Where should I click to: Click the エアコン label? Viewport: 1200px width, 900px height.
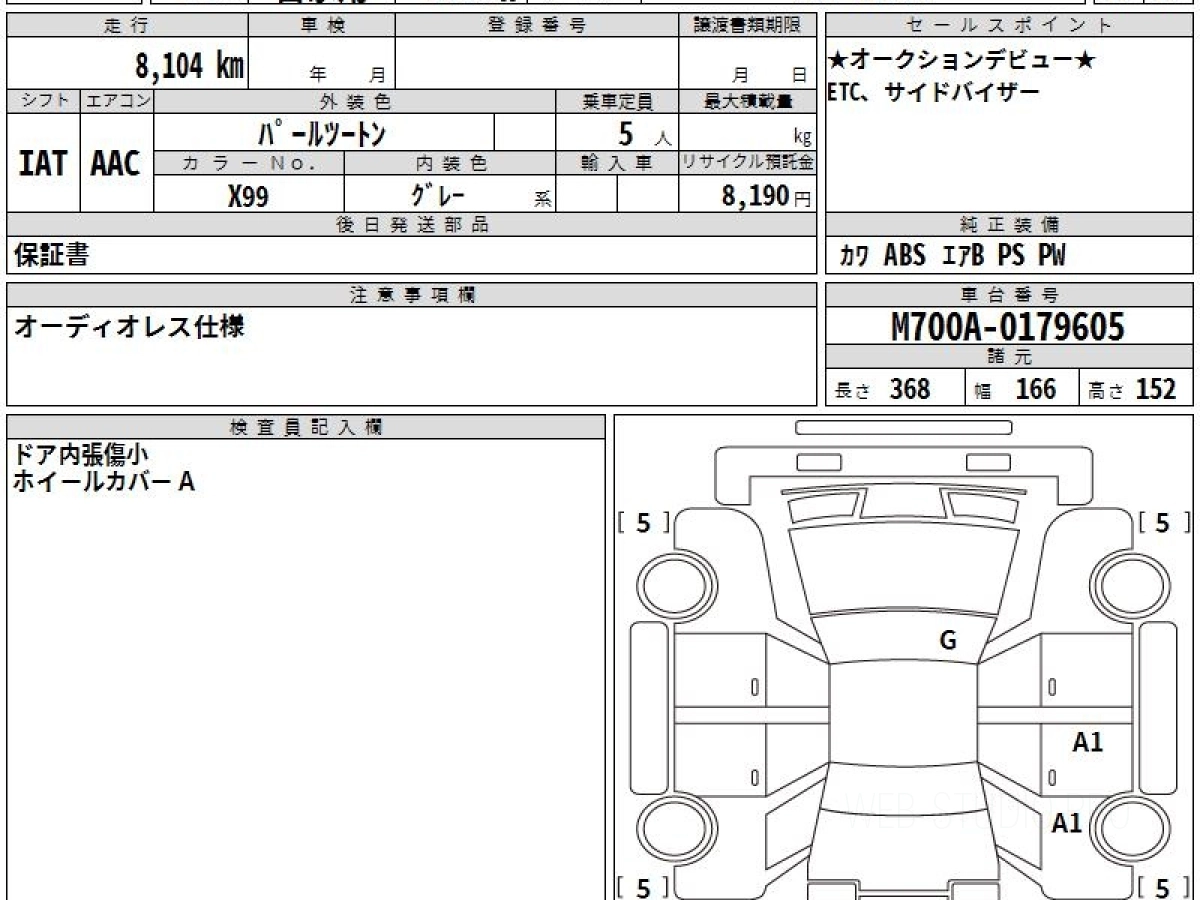tap(117, 101)
